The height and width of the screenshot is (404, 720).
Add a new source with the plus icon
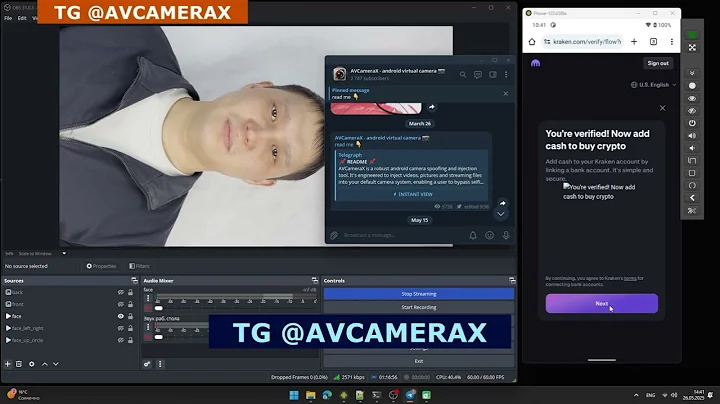coord(7,364)
